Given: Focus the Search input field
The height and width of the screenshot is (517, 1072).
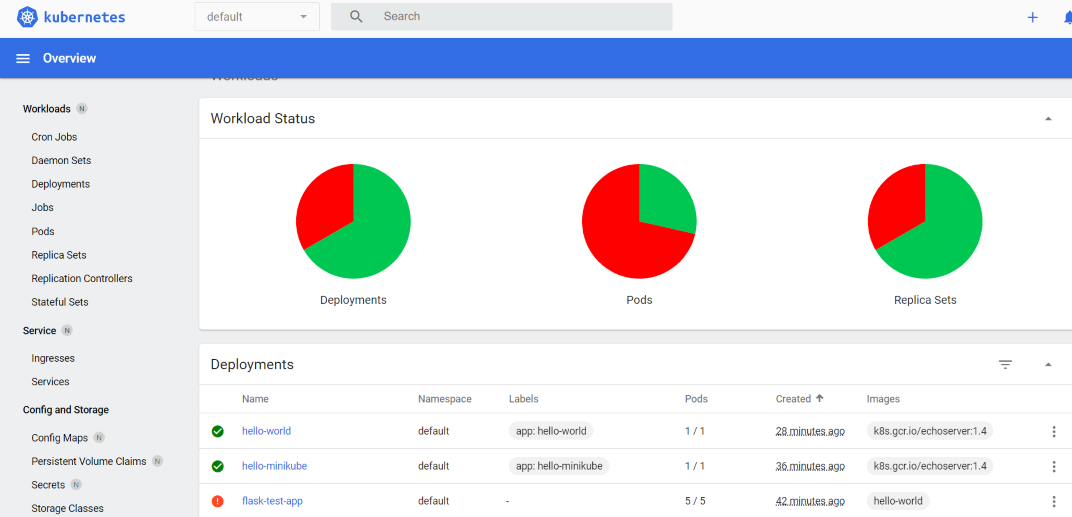Looking at the screenshot, I should [501, 16].
